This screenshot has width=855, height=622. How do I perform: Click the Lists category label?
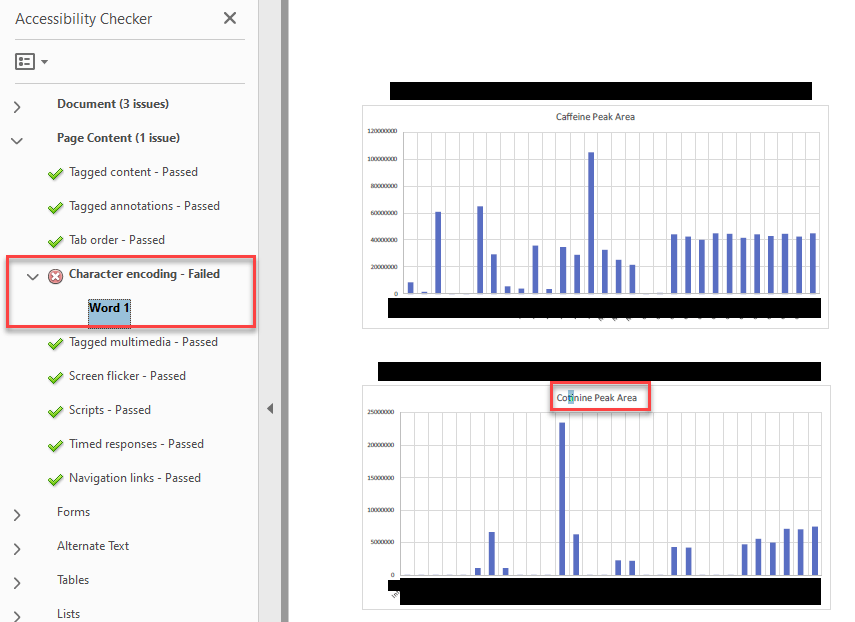click(x=68, y=614)
